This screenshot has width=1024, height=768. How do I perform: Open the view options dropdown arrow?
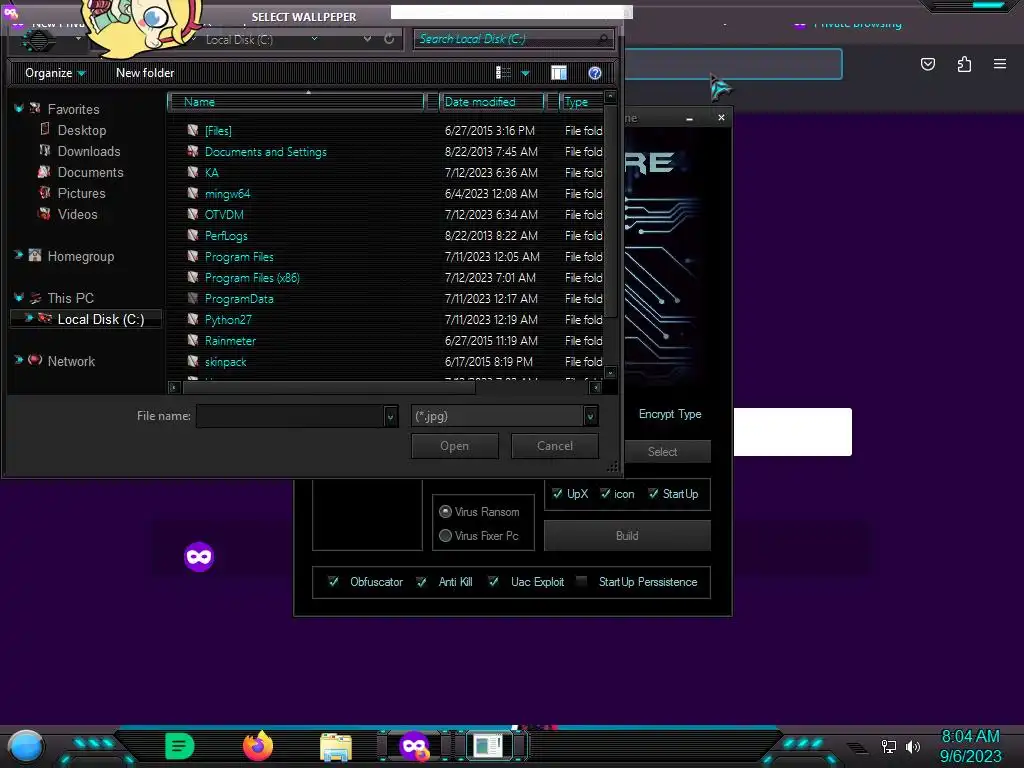525,73
